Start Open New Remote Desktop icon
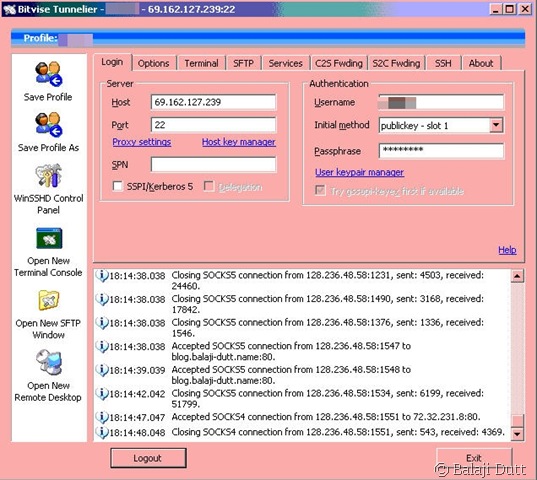The image size is (537, 480). (x=49, y=363)
